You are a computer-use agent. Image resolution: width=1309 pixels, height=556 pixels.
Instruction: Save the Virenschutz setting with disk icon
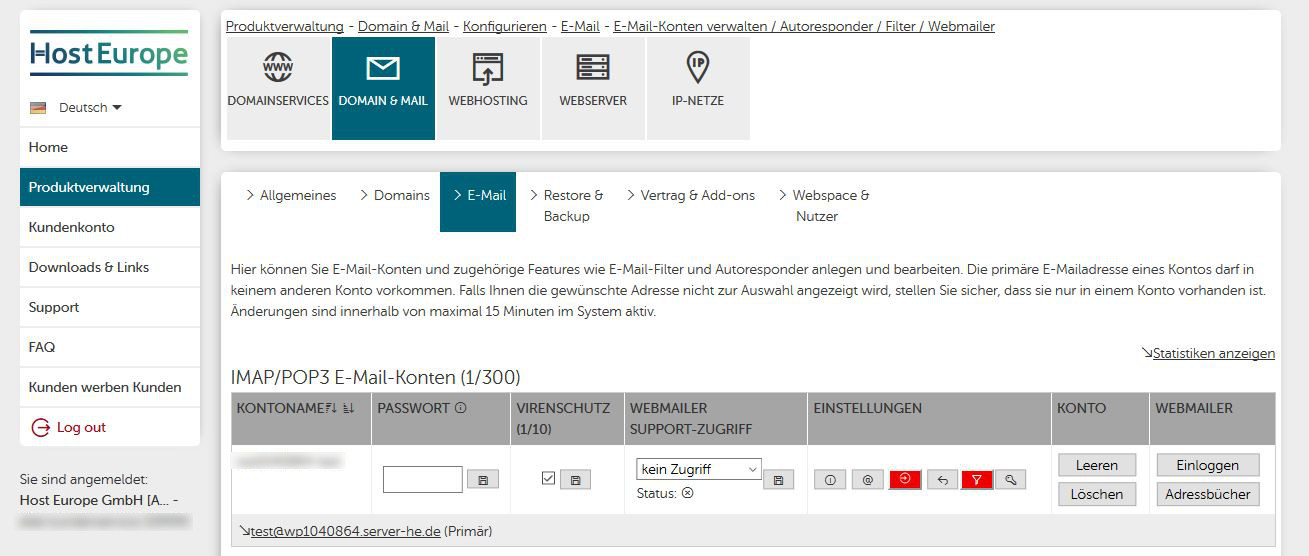coord(575,480)
